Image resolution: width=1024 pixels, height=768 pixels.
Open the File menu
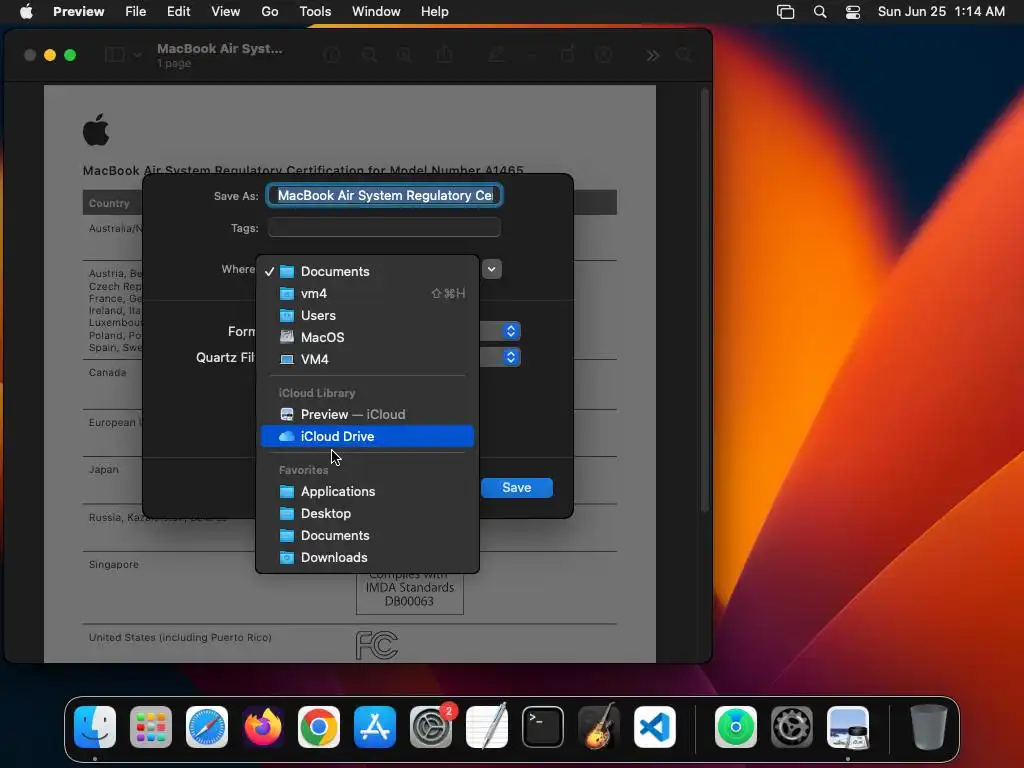(135, 12)
